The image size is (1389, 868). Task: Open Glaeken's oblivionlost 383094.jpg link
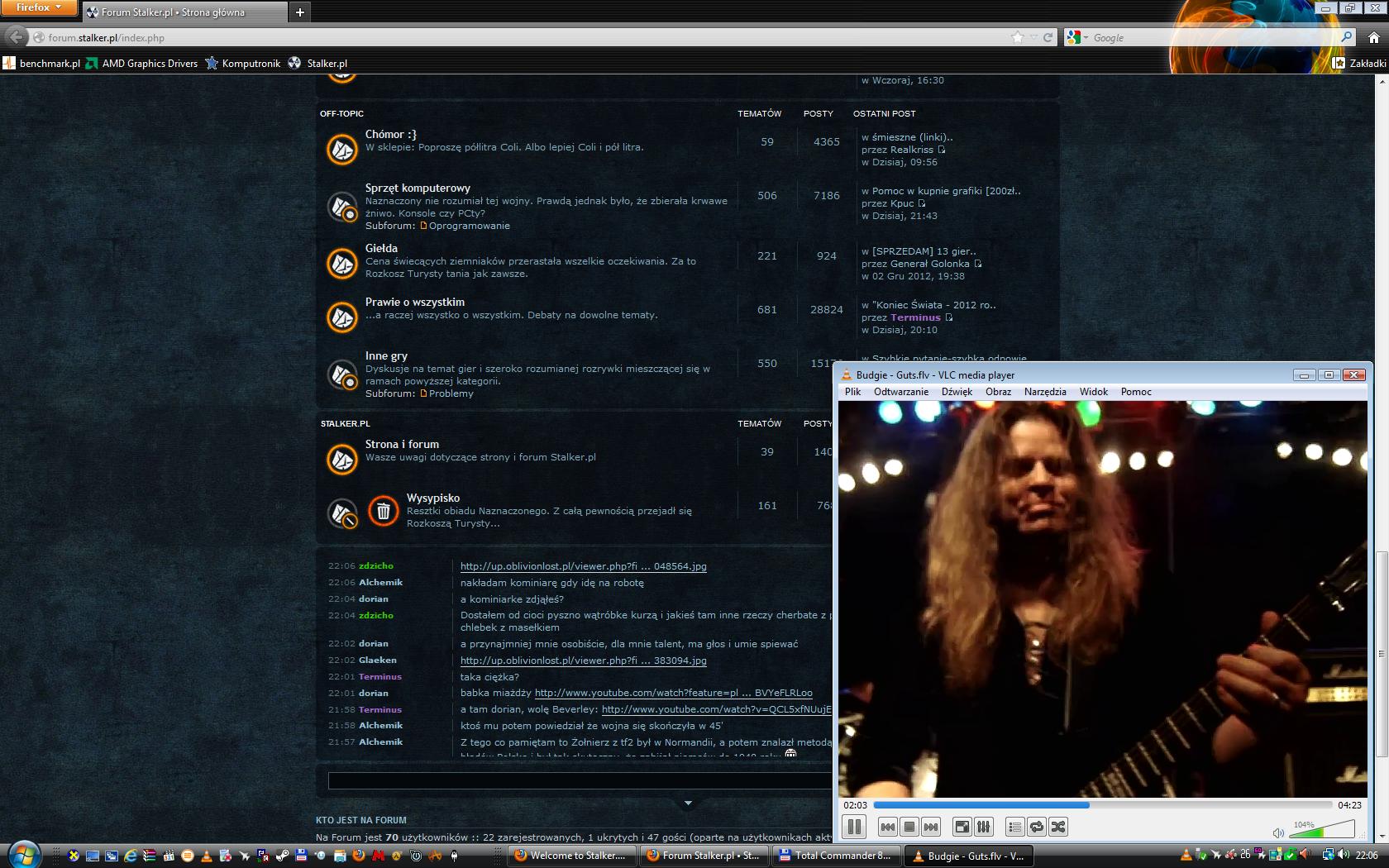(583, 661)
